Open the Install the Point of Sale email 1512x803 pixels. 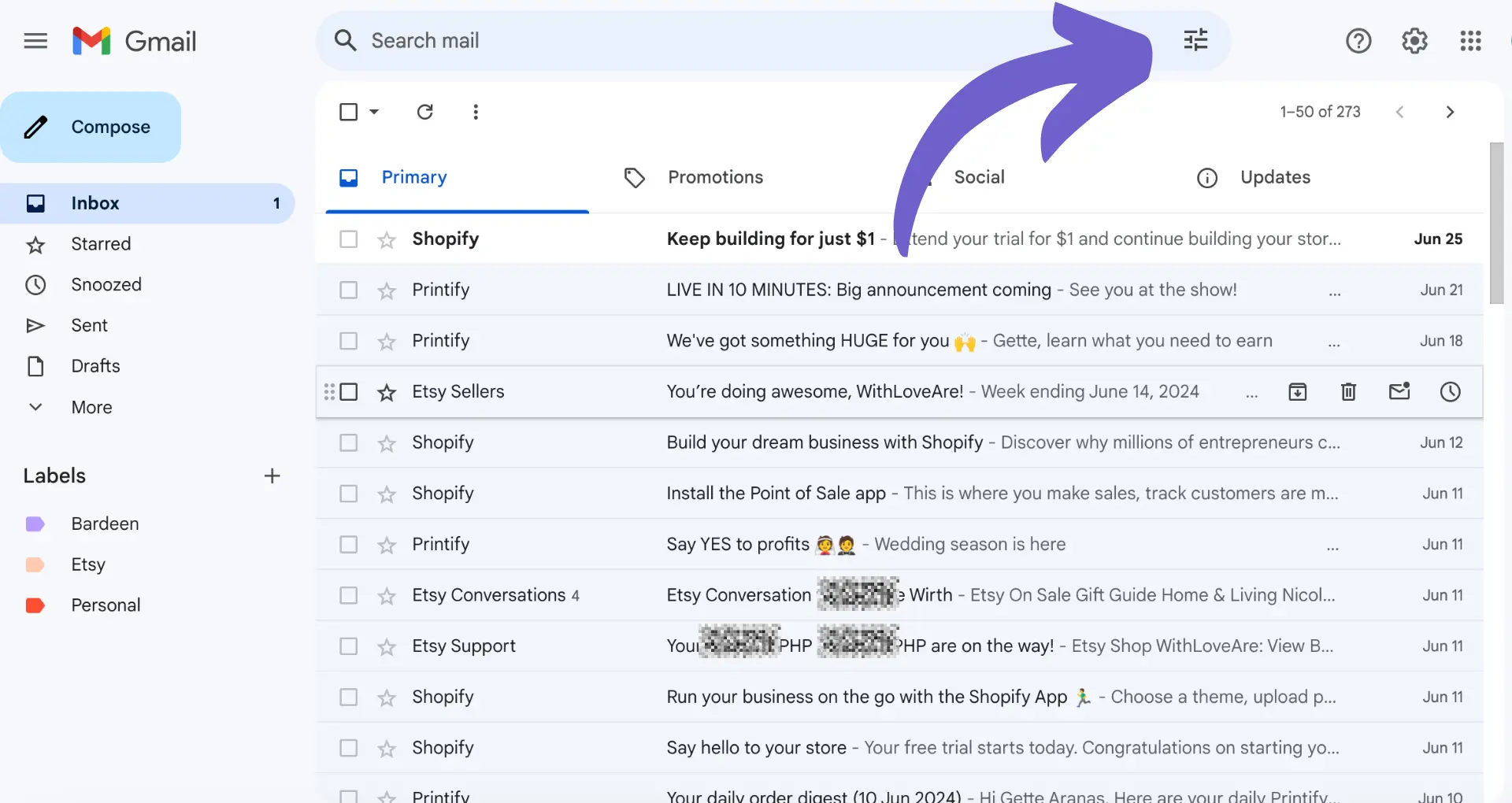coord(899,493)
